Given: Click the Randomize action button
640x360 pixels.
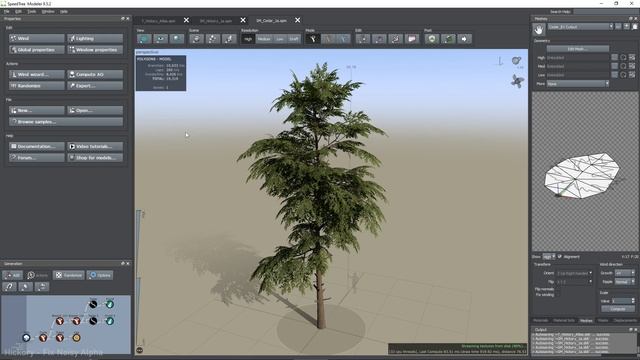Looking at the screenshot, I should [37, 86].
